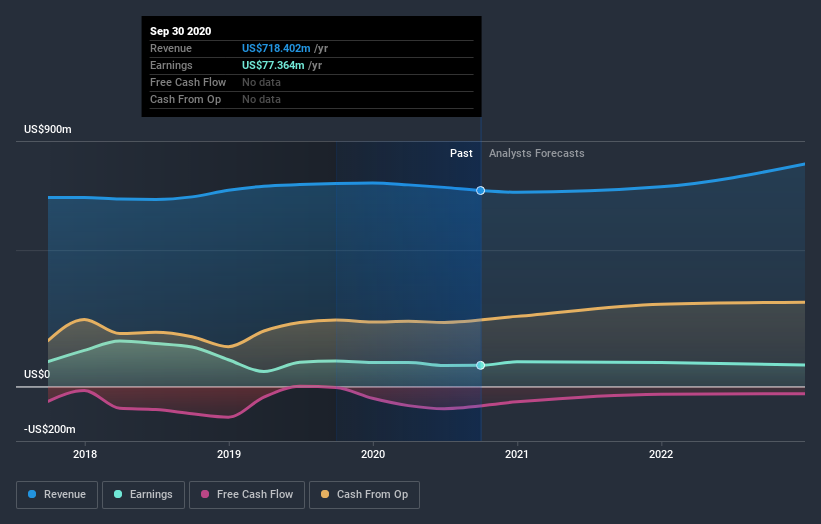Click the US$718.402m revenue value
Viewport: 821px width, 524px height.
click(x=276, y=48)
